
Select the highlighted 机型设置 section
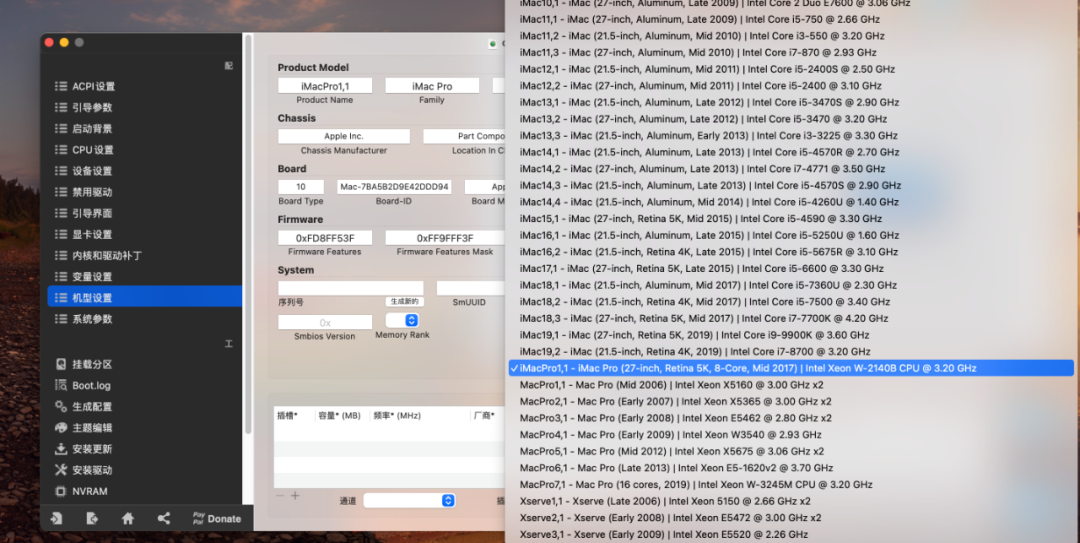(x=145, y=298)
